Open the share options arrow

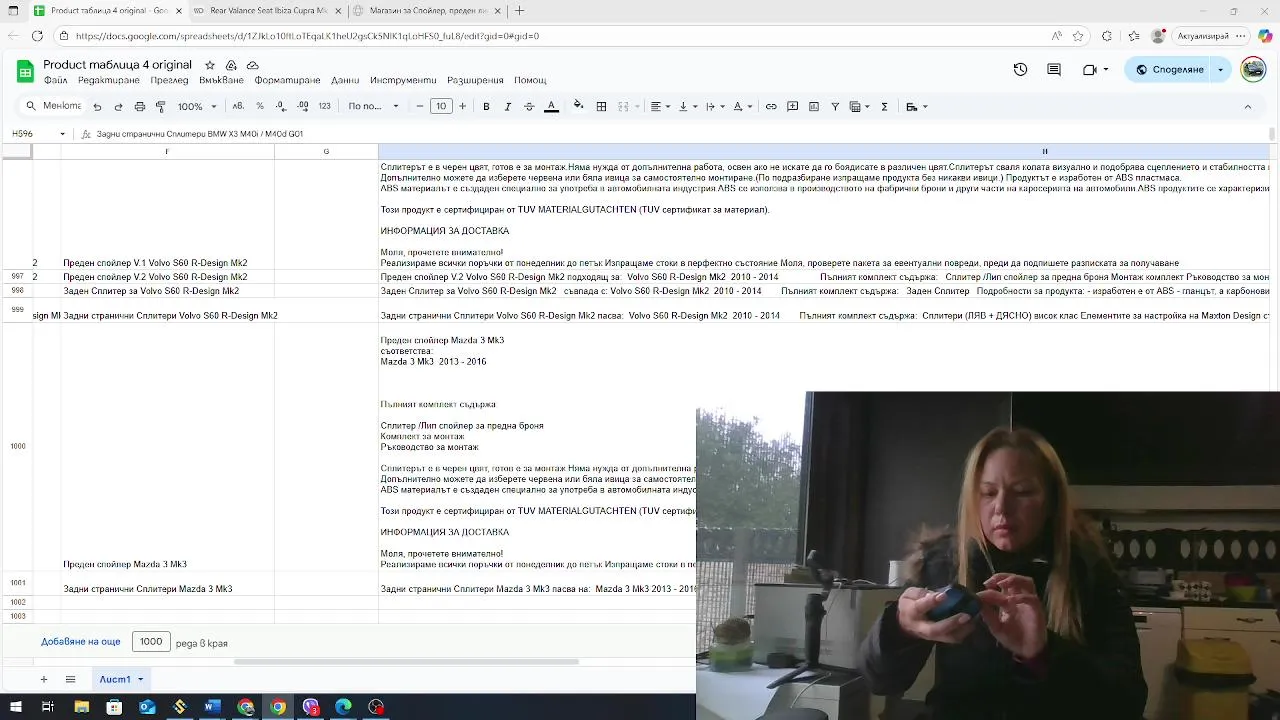click(1221, 69)
